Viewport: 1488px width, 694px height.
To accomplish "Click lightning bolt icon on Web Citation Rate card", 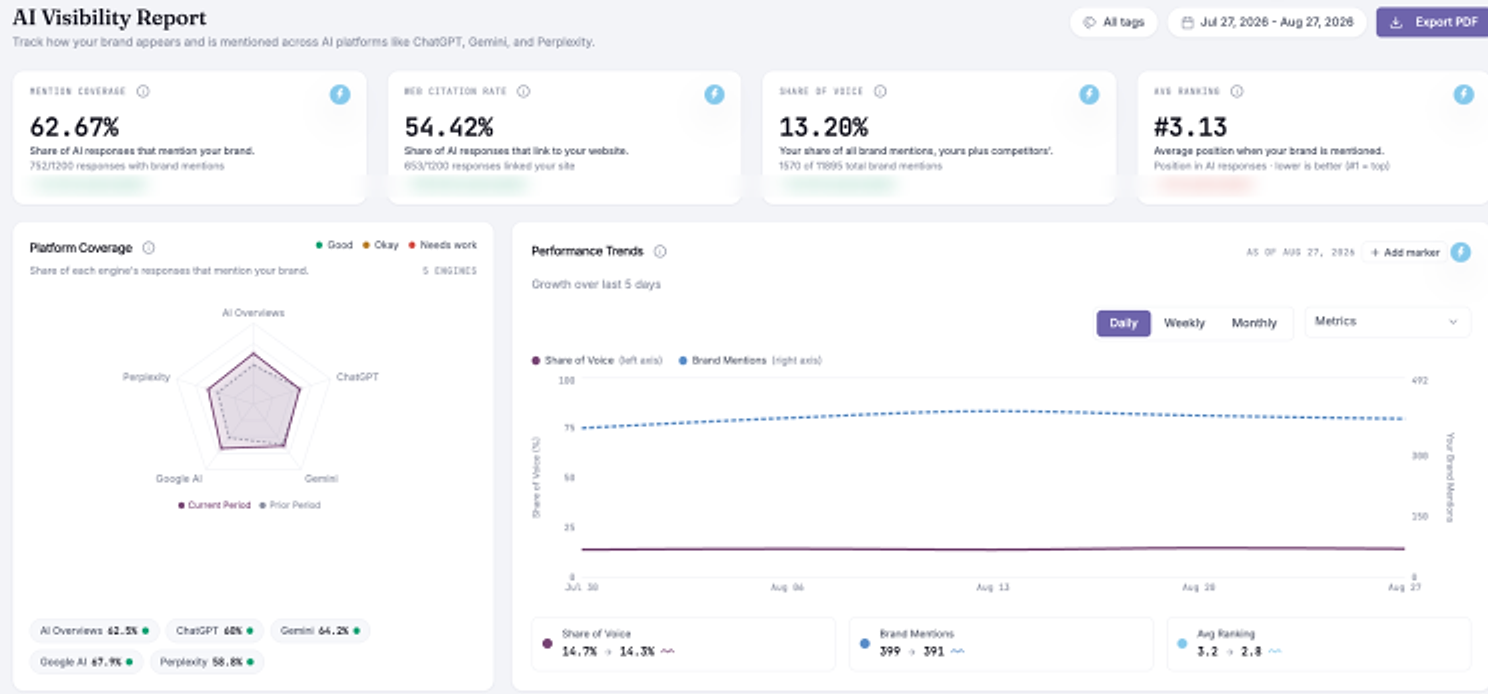I will (714, 94).
